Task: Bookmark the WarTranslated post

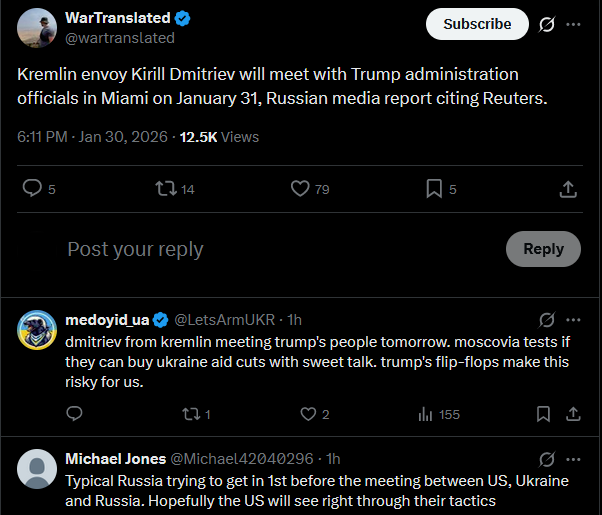Action: click(434, 188)
